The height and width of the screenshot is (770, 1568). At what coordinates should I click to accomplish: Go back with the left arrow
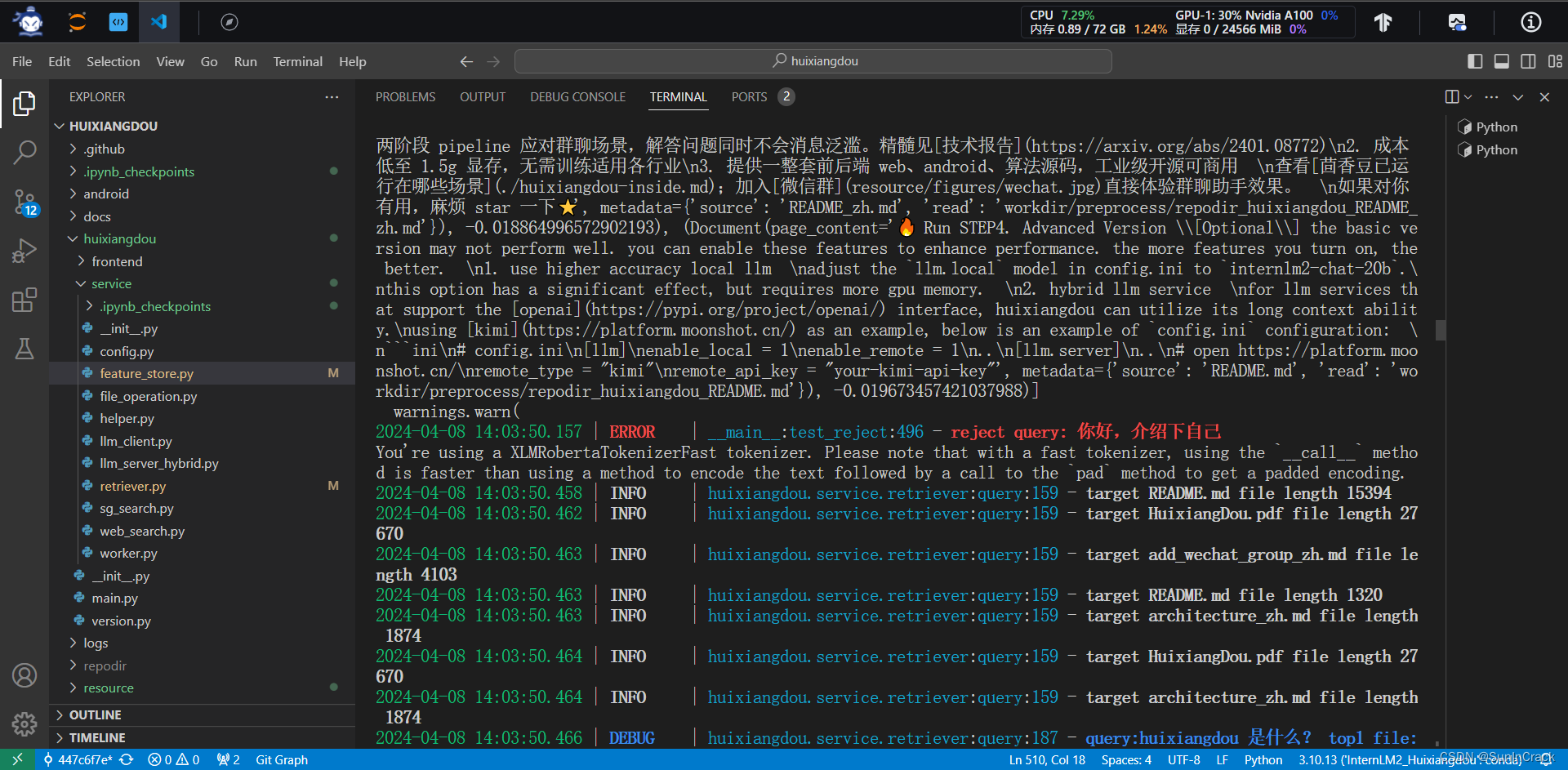(466, 61)
